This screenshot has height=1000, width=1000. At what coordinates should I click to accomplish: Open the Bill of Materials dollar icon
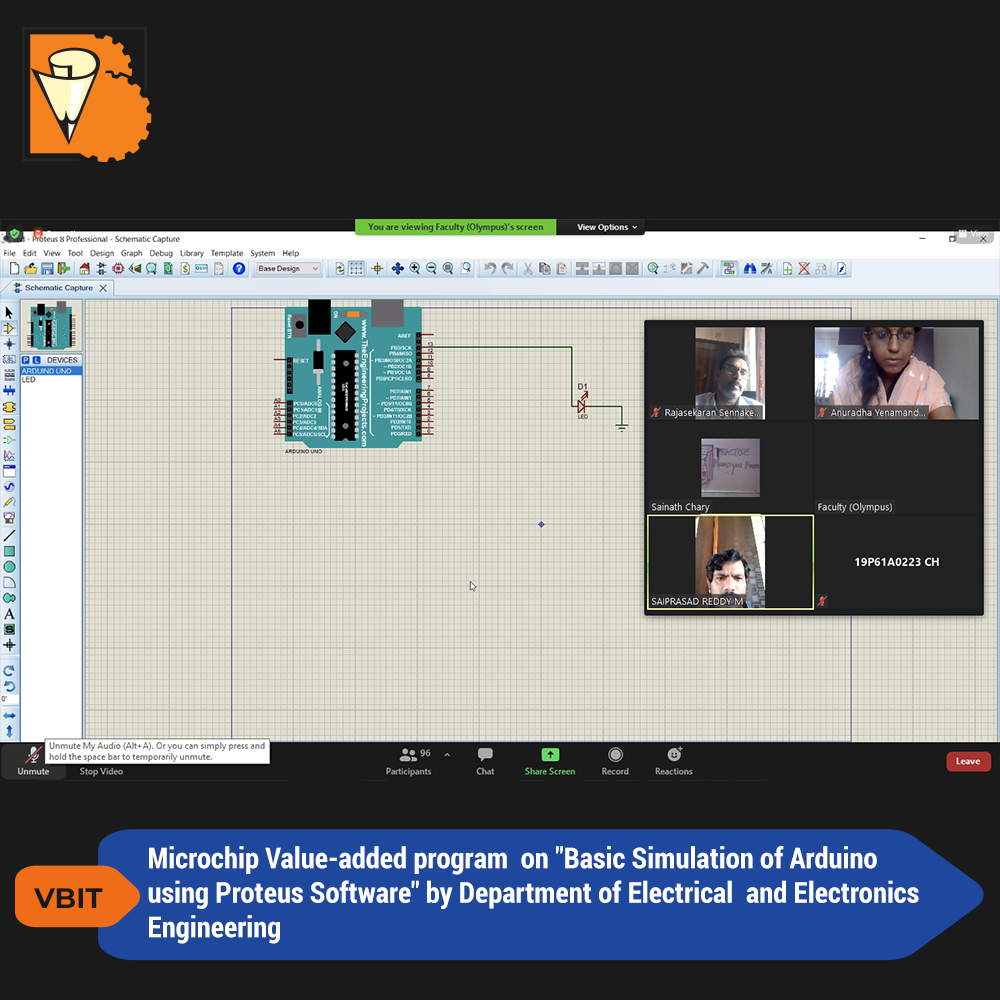[185, 268]
